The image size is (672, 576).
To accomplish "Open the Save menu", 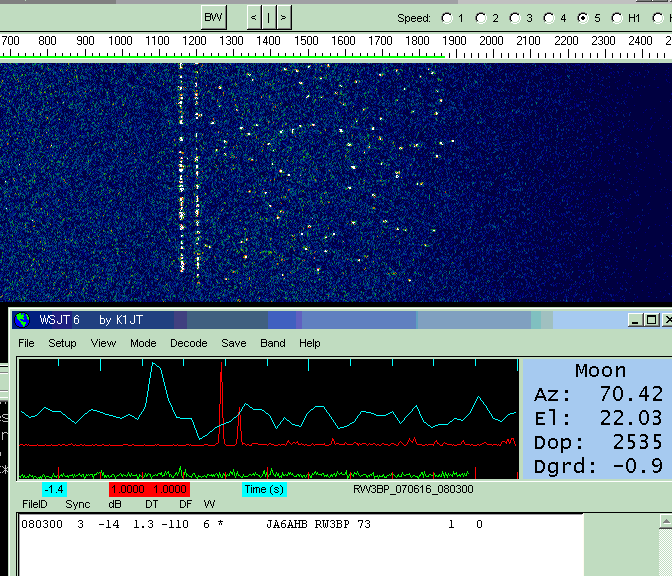I will [x=234, y=343].
